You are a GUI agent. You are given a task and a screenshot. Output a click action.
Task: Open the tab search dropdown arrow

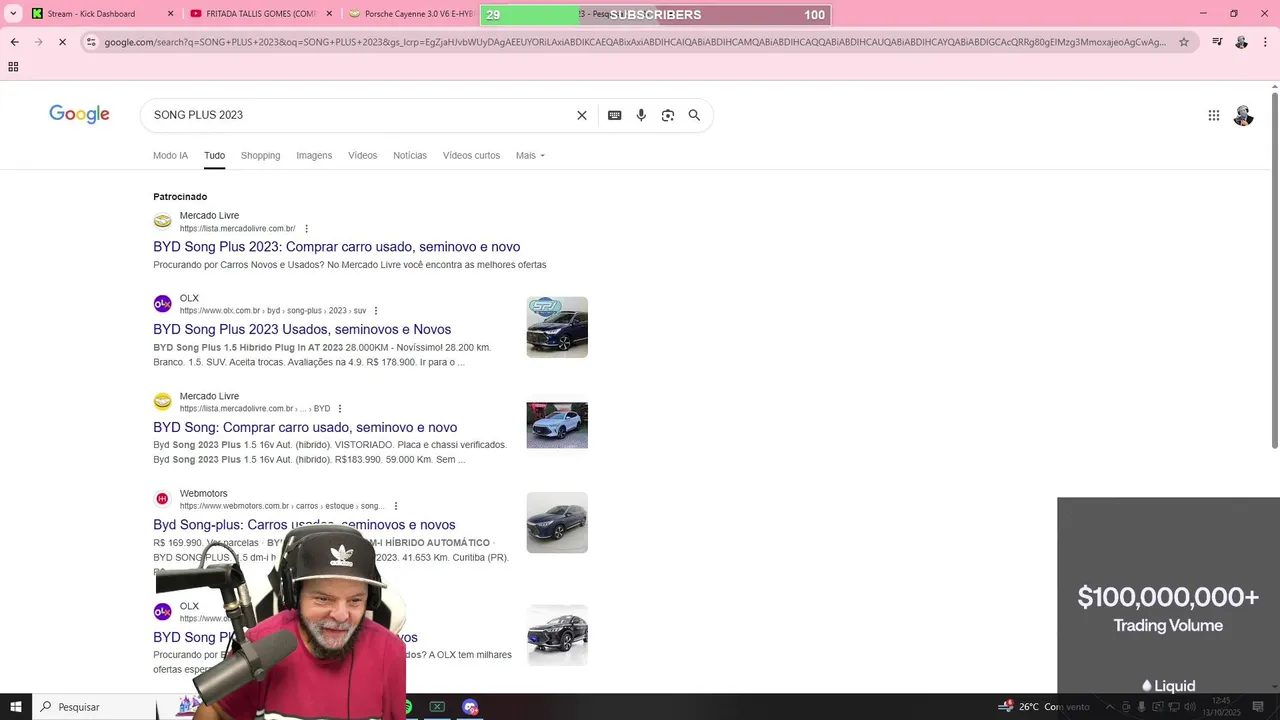tap(13, 14)
